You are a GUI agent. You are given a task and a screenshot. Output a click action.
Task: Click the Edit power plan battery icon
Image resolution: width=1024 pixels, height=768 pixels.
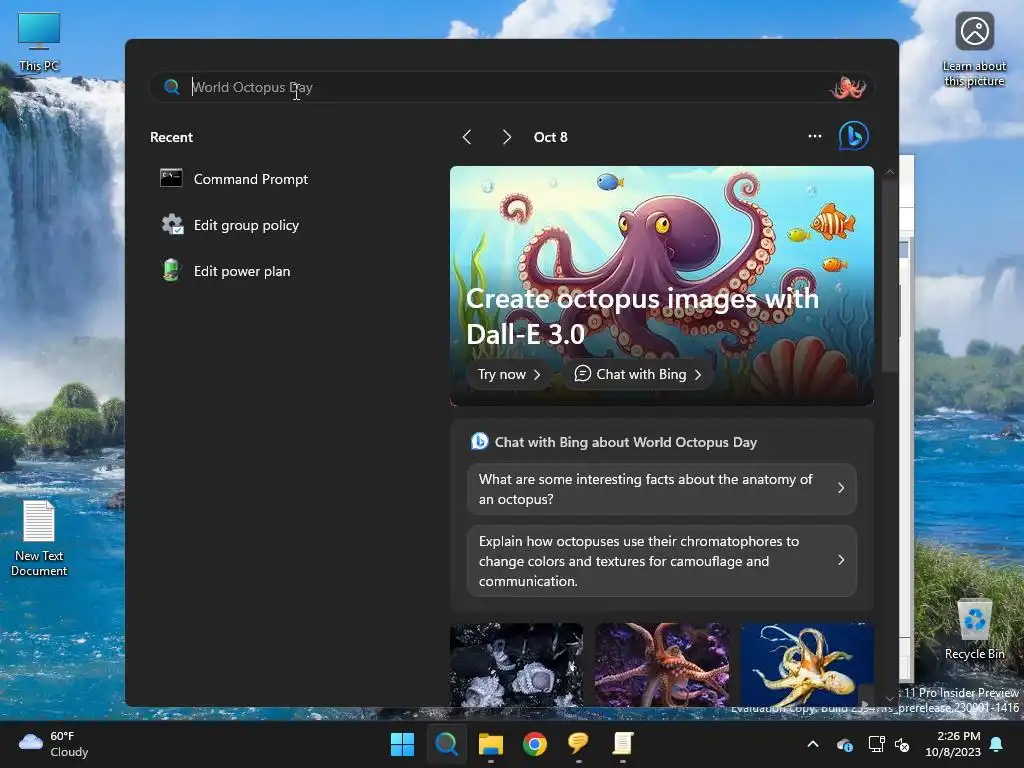(x=171, y=270)
